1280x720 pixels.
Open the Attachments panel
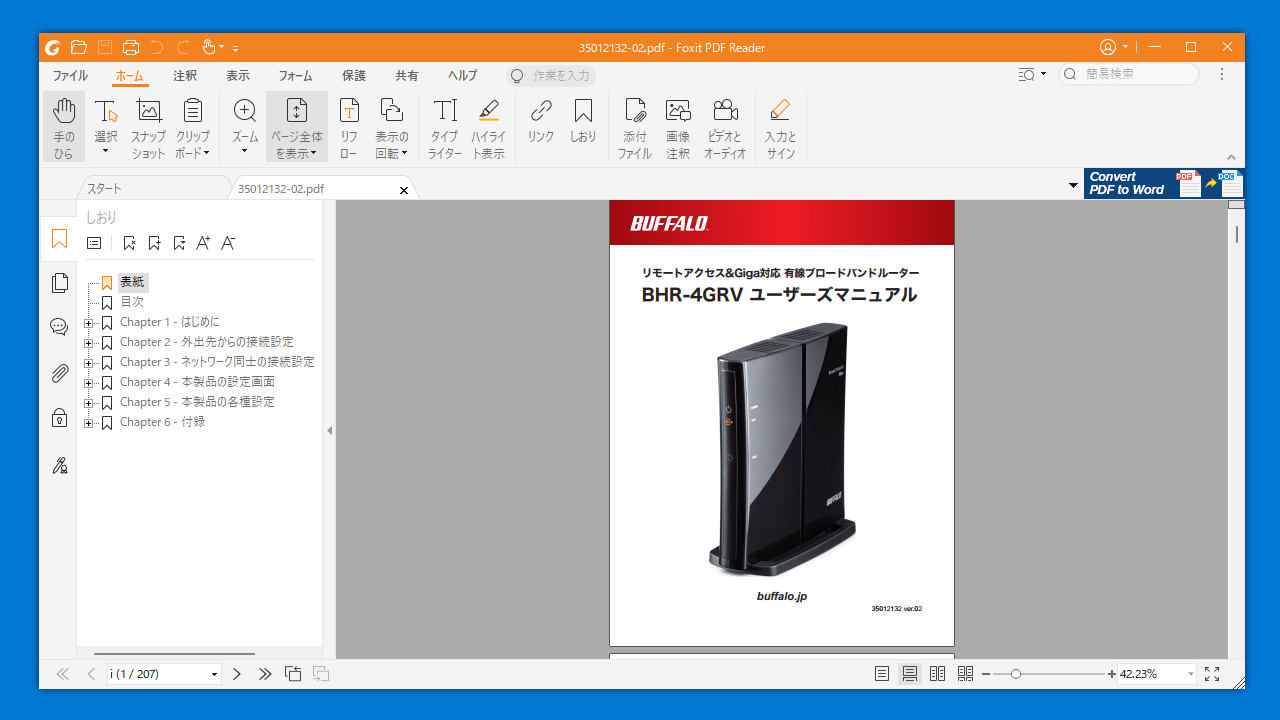[59, 373]
